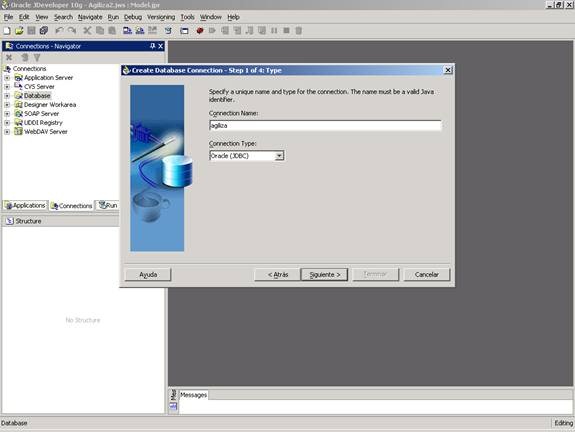The height and width of the screenshot is (432, 575).
Task: Expand the Designer Workarea node
Action: point(7,105)
